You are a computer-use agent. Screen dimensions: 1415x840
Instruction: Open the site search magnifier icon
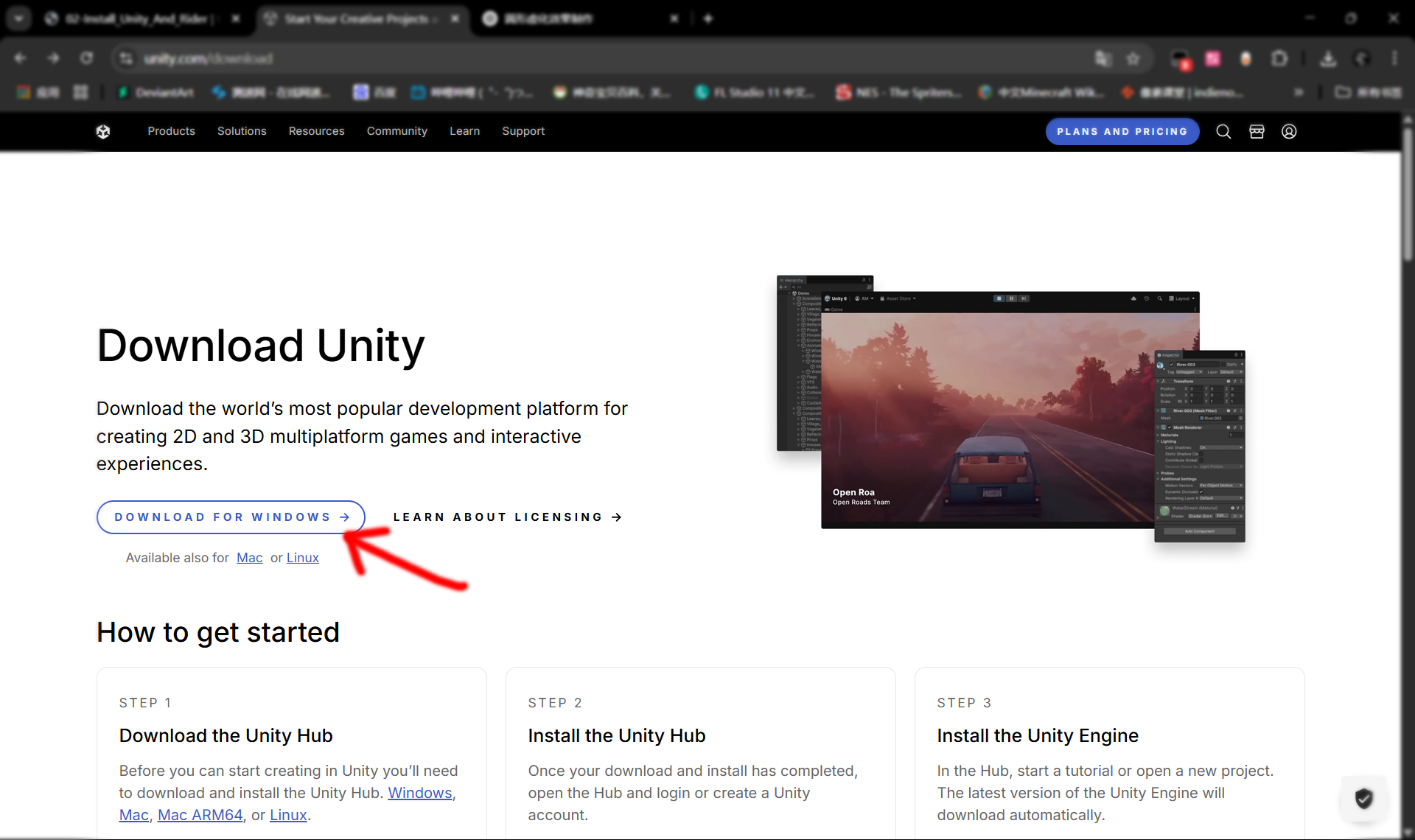[1223, 131]
